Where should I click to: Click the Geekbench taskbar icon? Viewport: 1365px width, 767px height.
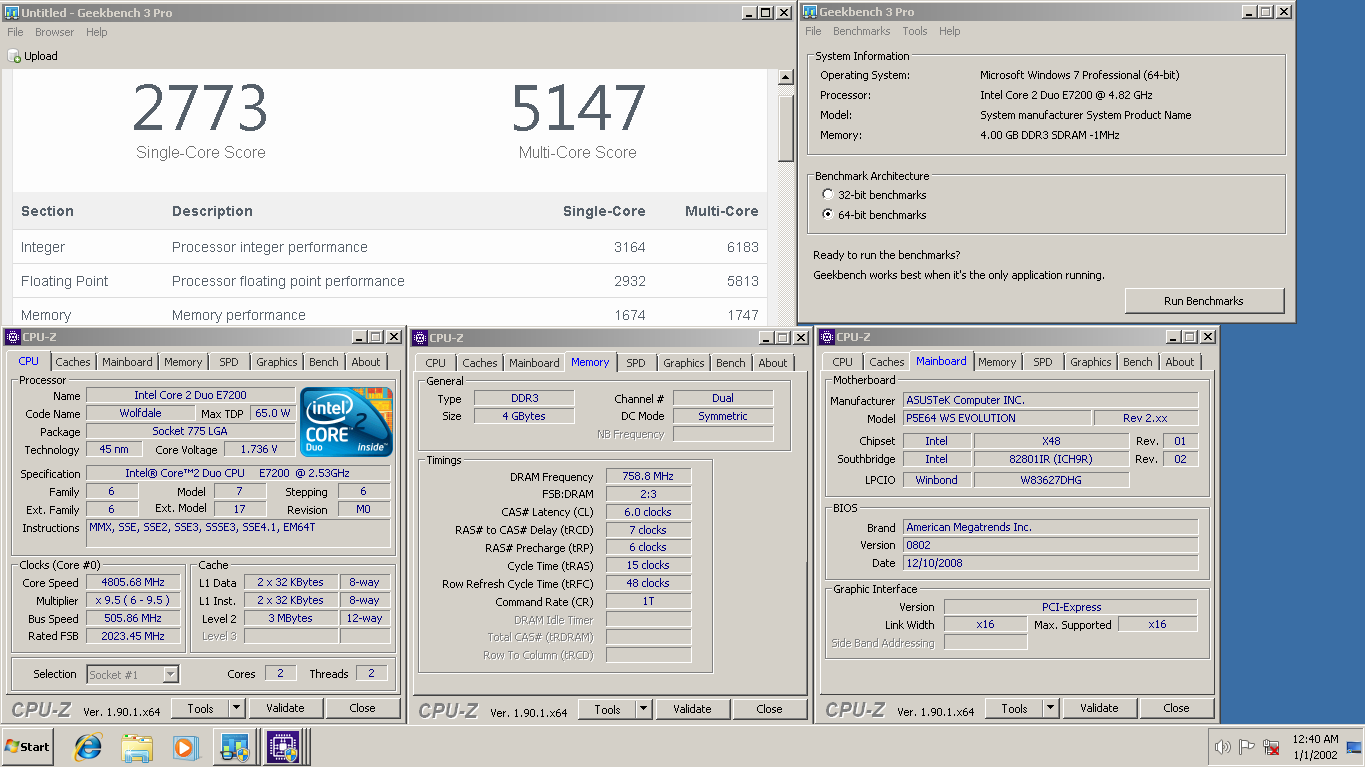click(234, 747)
